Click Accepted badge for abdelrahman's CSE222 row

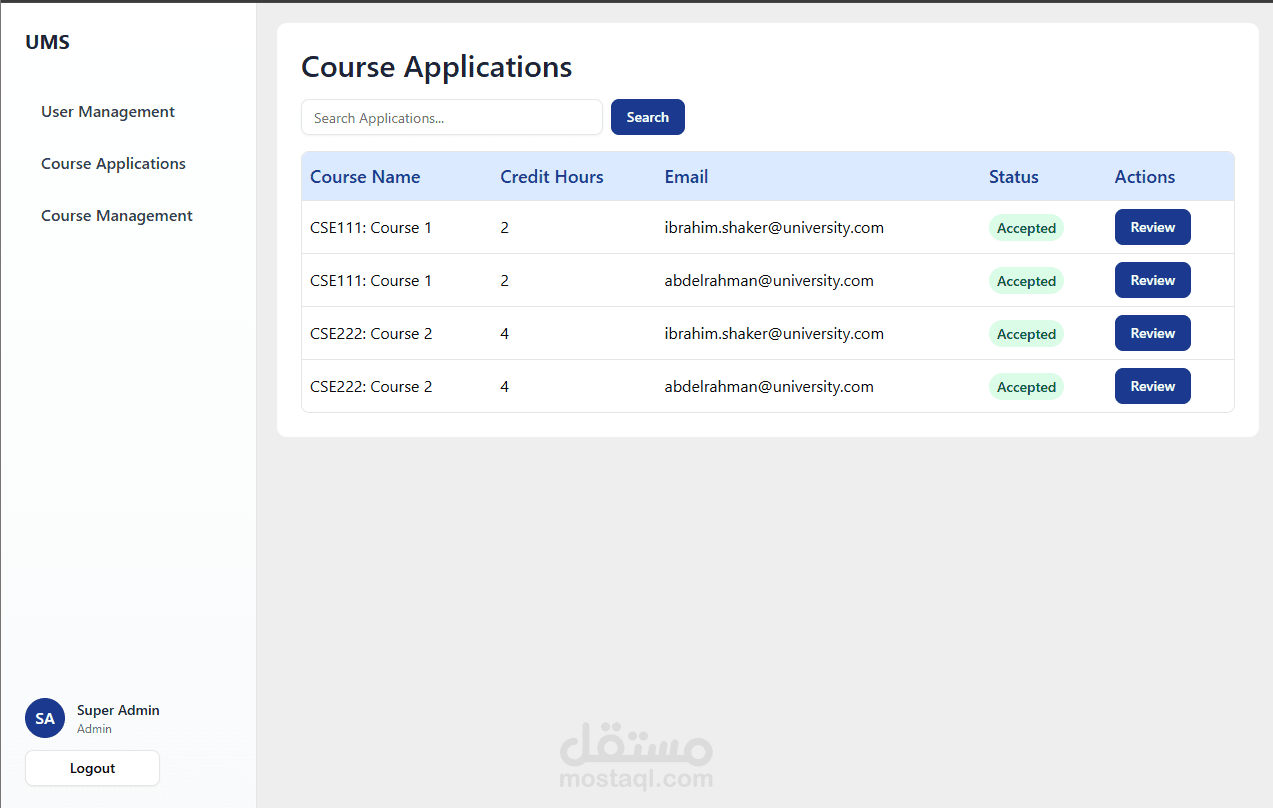point(1026,387)
